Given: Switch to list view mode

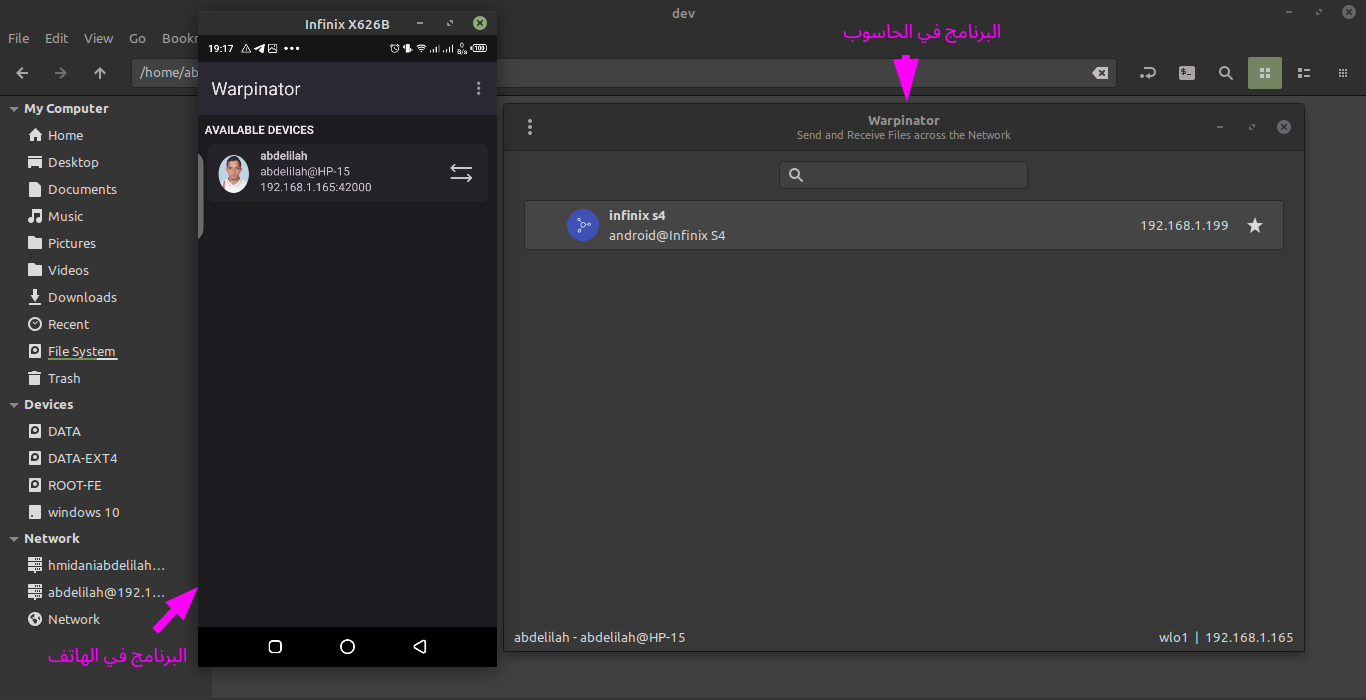Looking at the screenshot, I should pyautogui.click(x=1304, y=73).
